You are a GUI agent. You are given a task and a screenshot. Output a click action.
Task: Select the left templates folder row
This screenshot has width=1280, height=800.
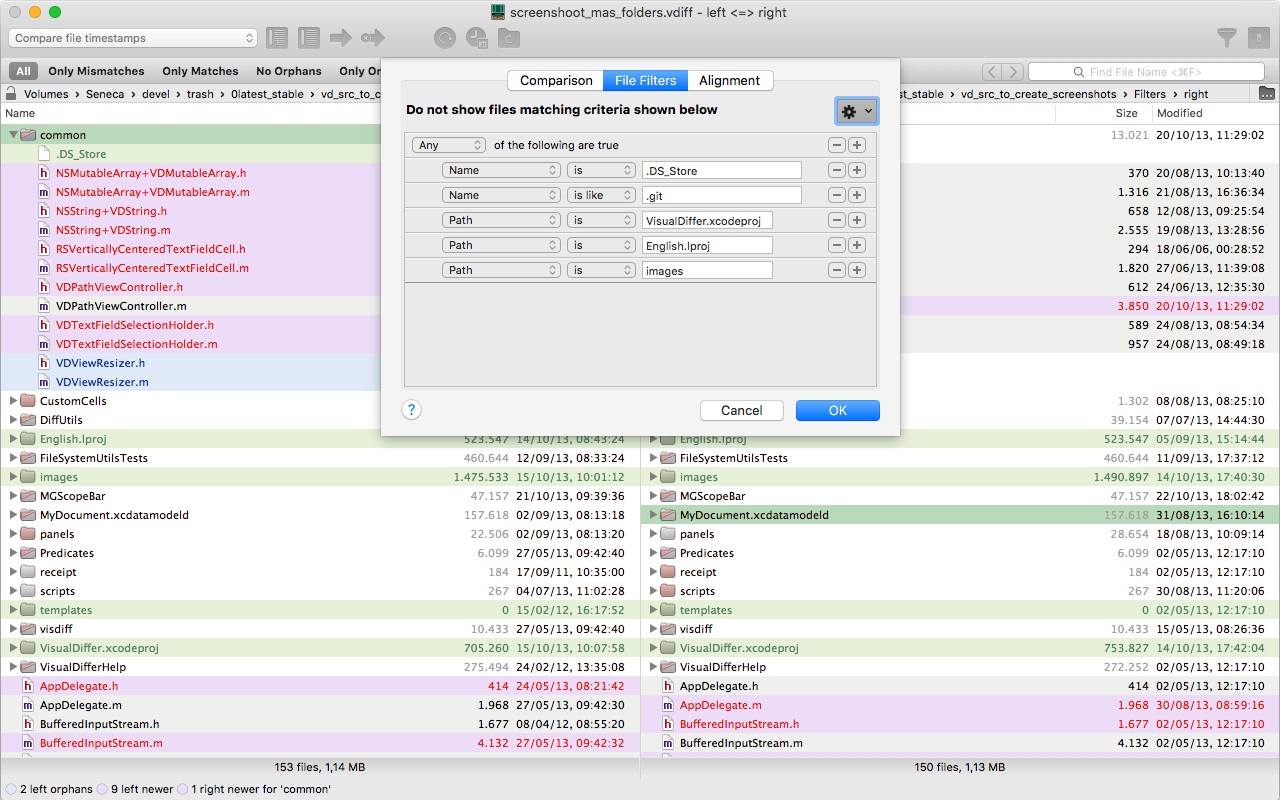pyautogui.click(x=320, y=610)
